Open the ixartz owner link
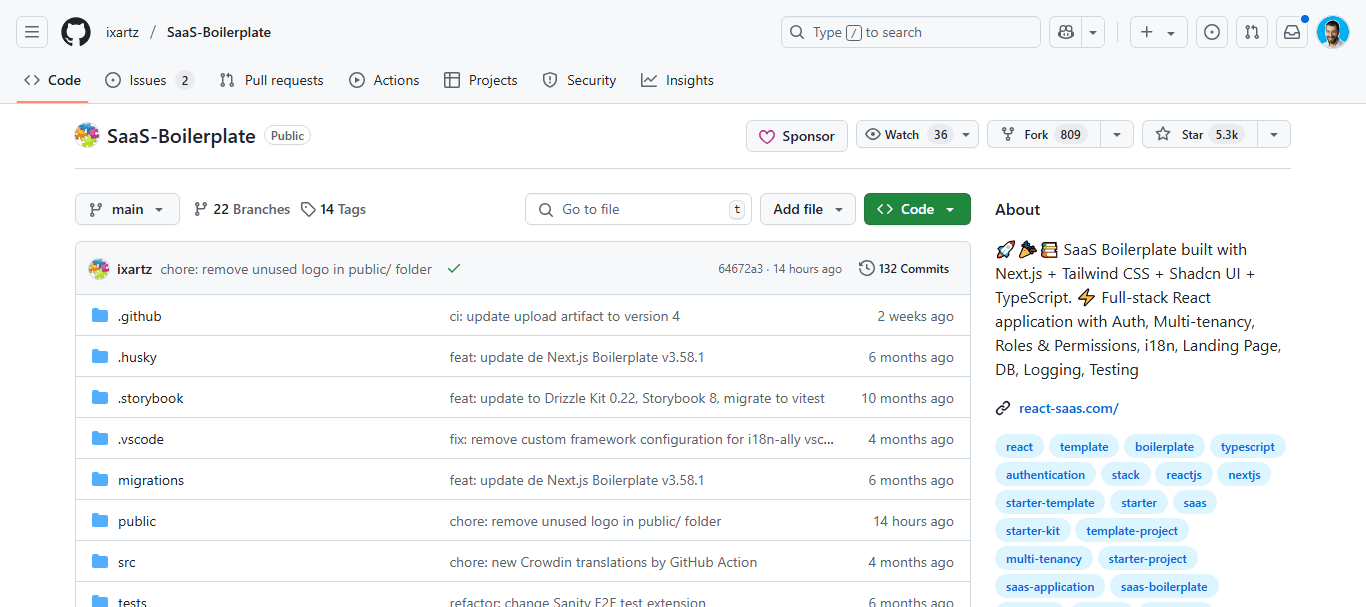1366x607 pixels. pyautogui.click(x=123, y=32)
